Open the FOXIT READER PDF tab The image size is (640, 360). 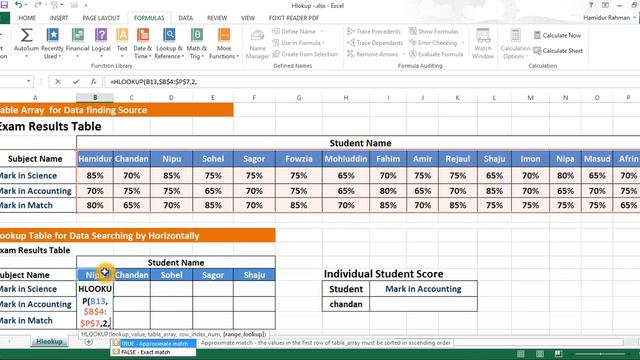point(293,18)
